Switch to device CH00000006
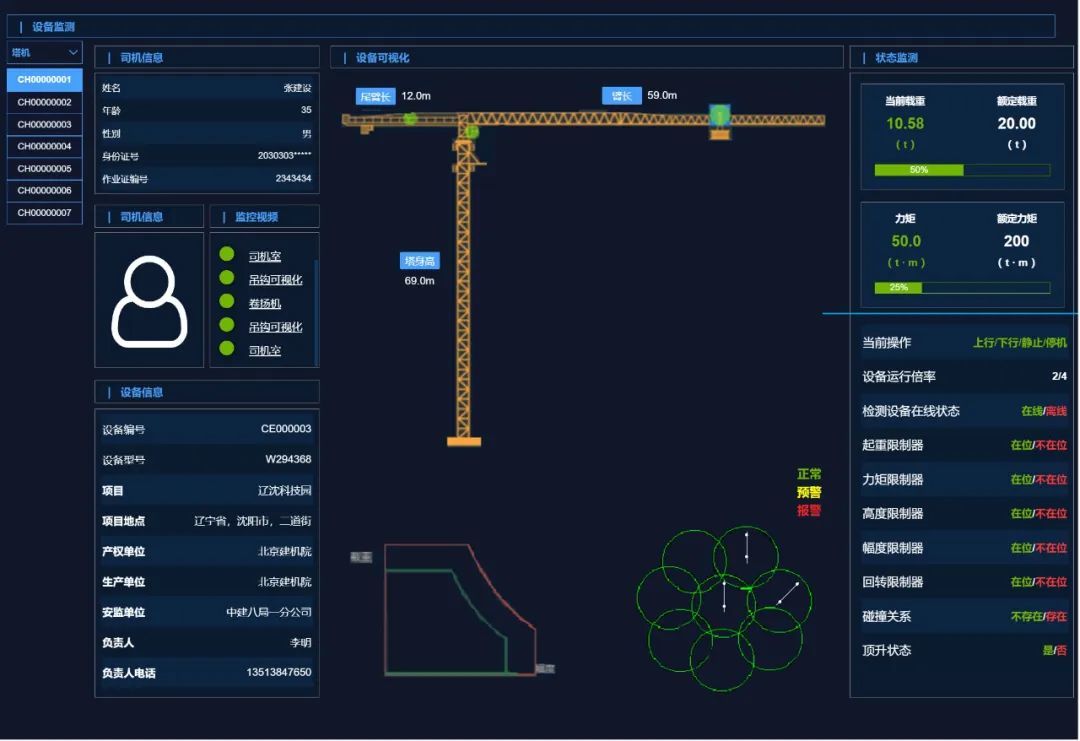Image resolution: width=1080 pixels, height=741 pixels. point(44,191)
